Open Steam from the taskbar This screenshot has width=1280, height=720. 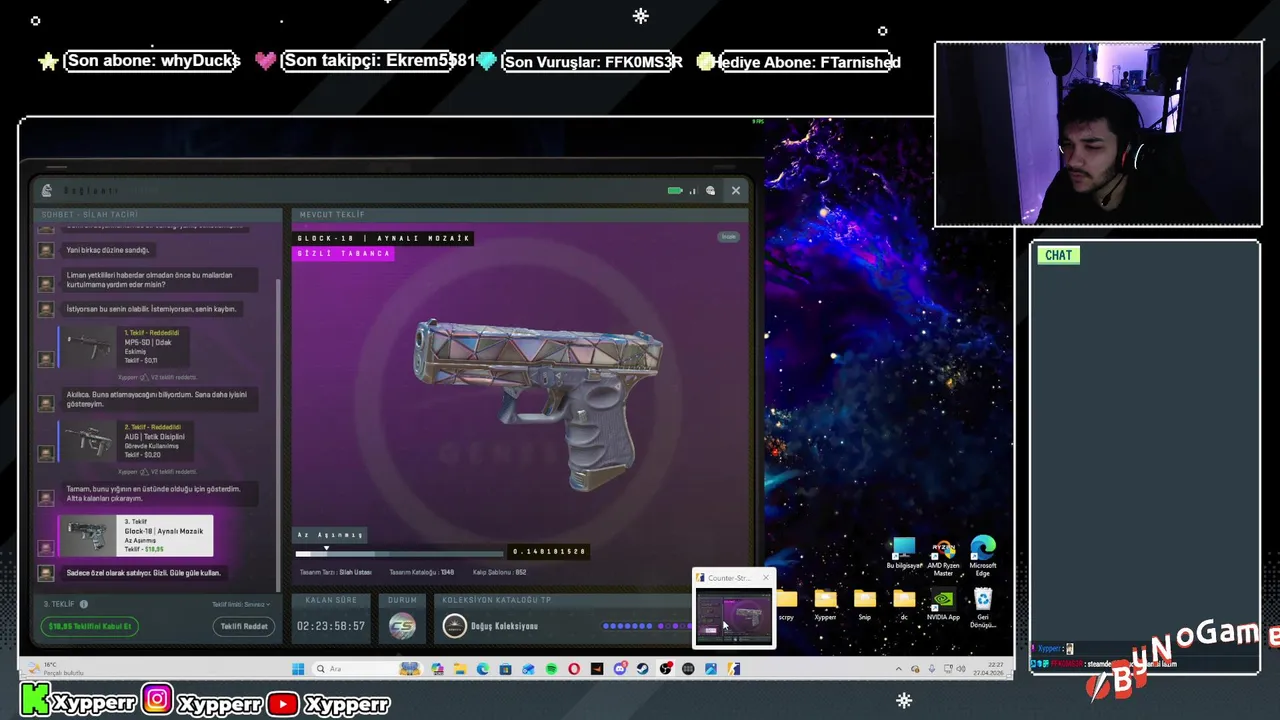pyautogui.click(x=642, y=669)
